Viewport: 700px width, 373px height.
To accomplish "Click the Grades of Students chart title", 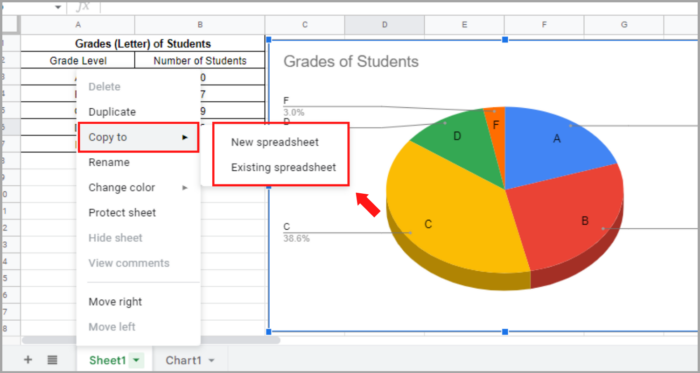I will pos(351,62).
